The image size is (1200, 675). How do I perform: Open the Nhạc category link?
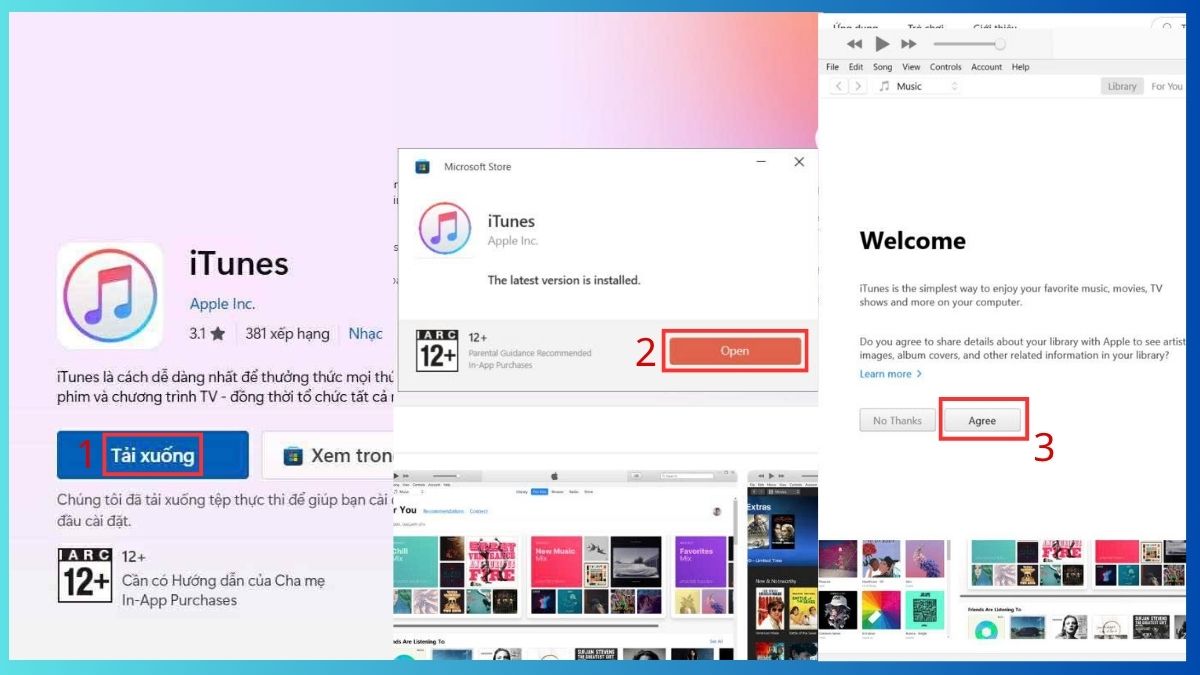tap(365, 334)
